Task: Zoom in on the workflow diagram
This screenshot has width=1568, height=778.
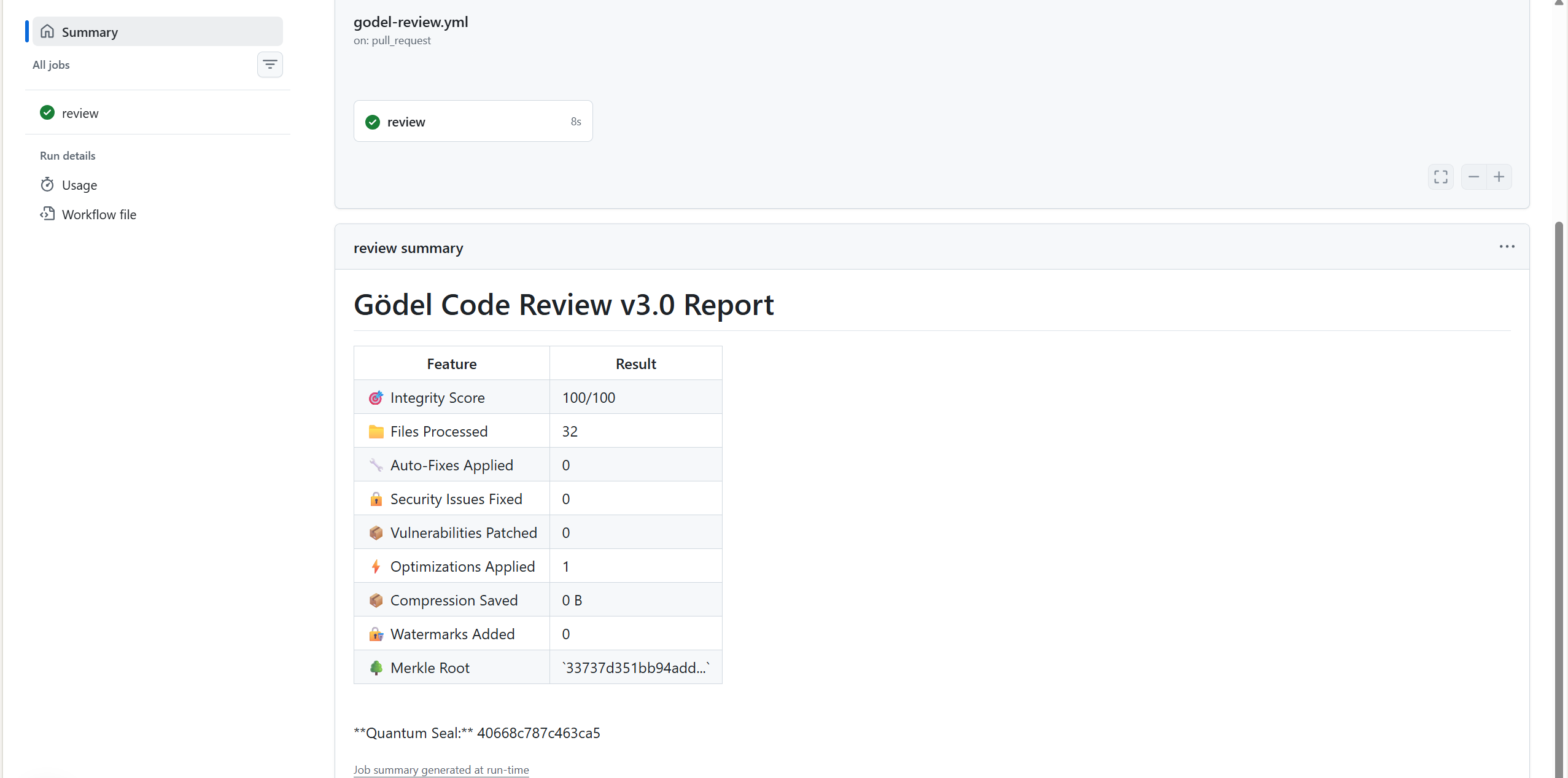Action: click(1500, 176)
